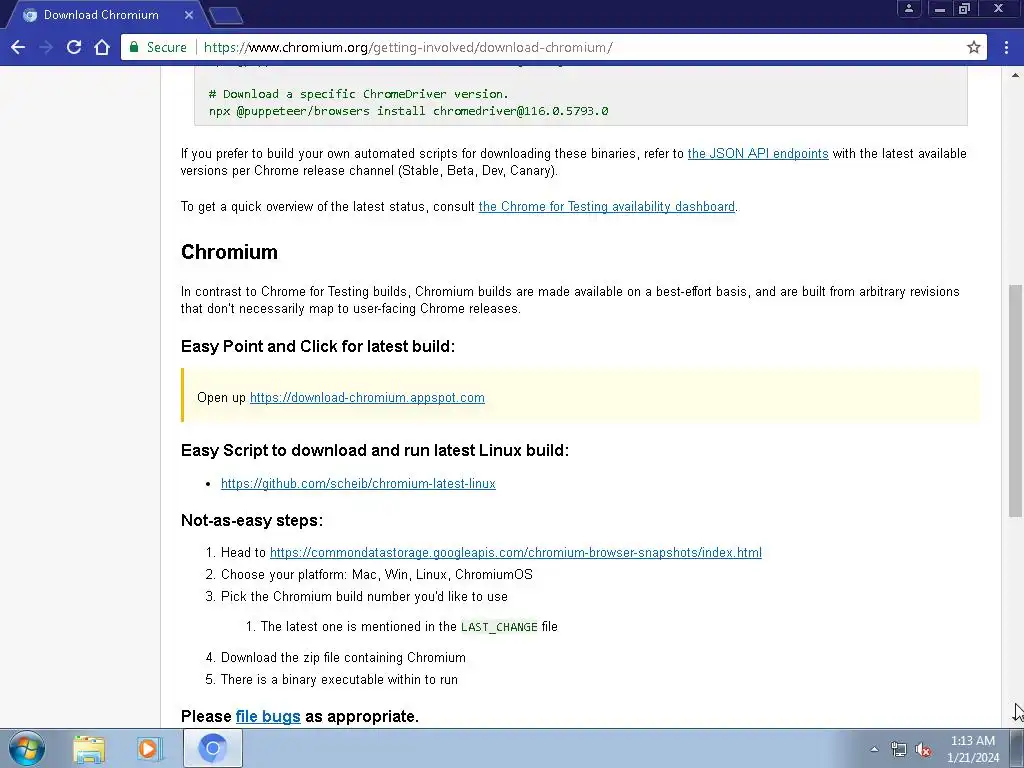Image resolution: width=1024 pixels, height=768 pixels.
Task: Open the browser home page
Action: coord(102,47)
